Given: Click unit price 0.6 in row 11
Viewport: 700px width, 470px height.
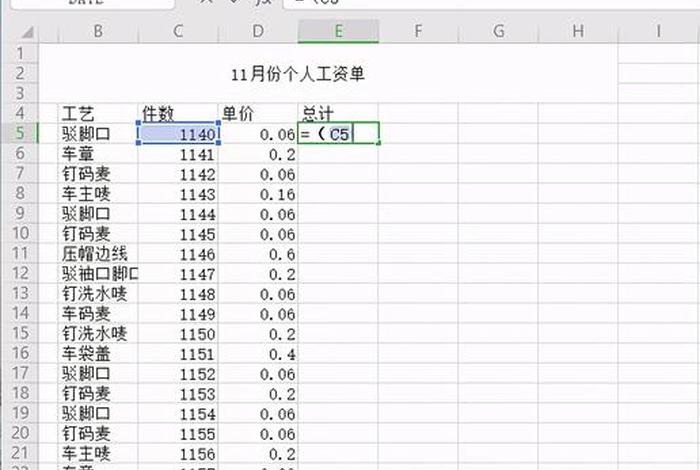Looking at the screenshot, I should (x=258, y=254).
